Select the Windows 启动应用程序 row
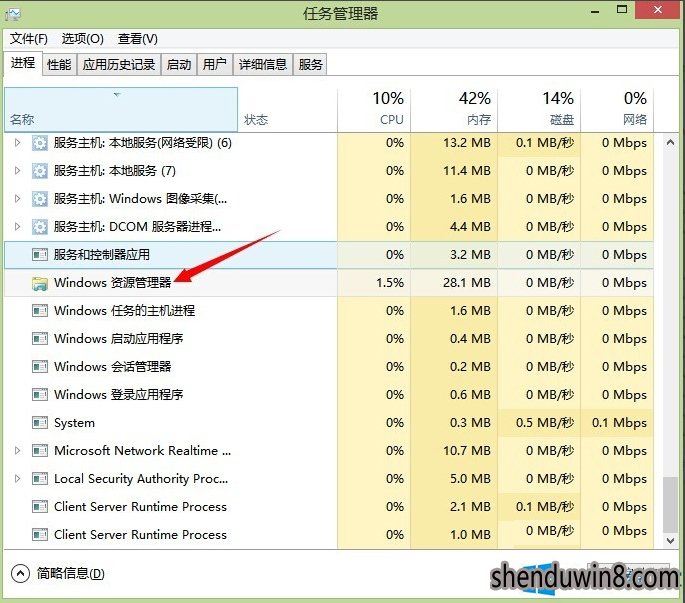The width and height of the screenshot is (685, 603). pyautogui.click(x=329, y=339)
